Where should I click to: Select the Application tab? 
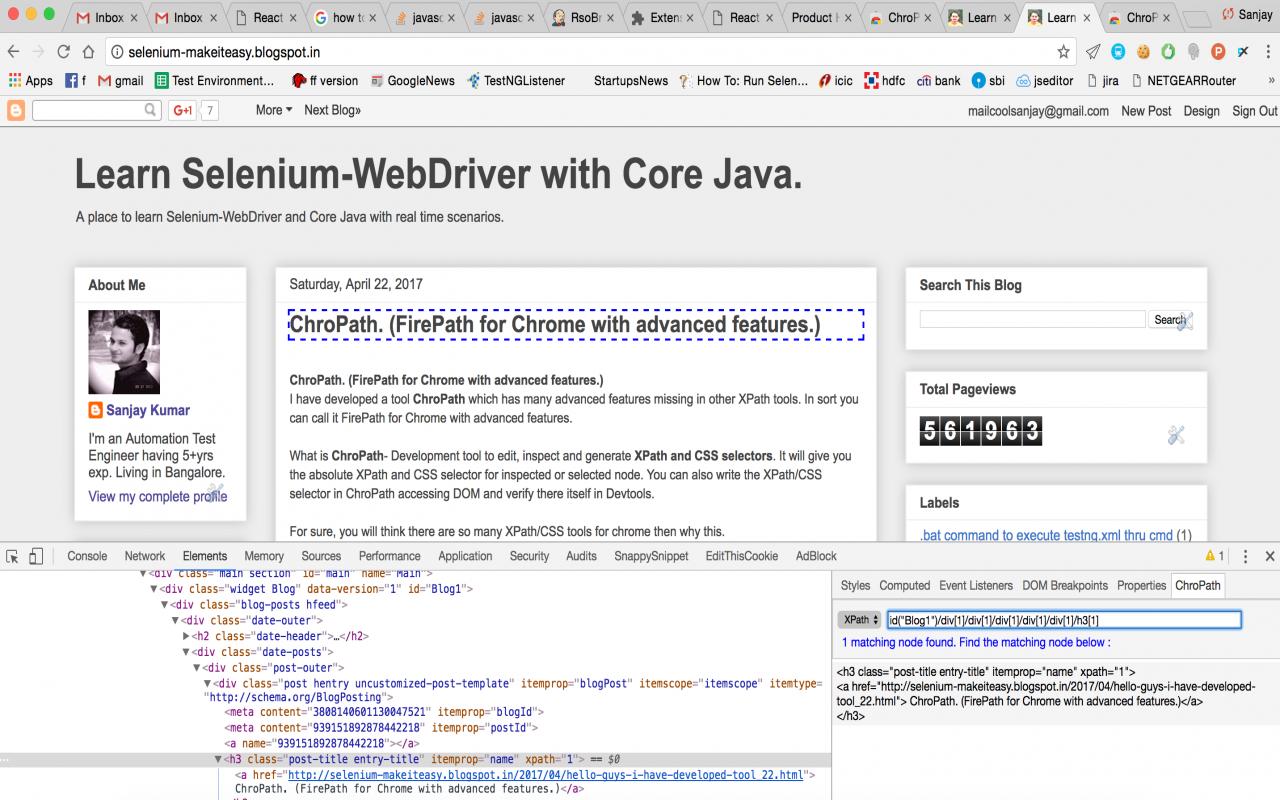click(x=465, y=556)
